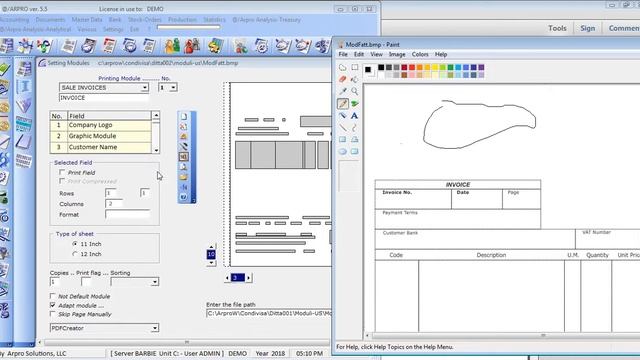Select the Line tool in Paint
This screenshot has height=360, width=640.
[342, 128]
